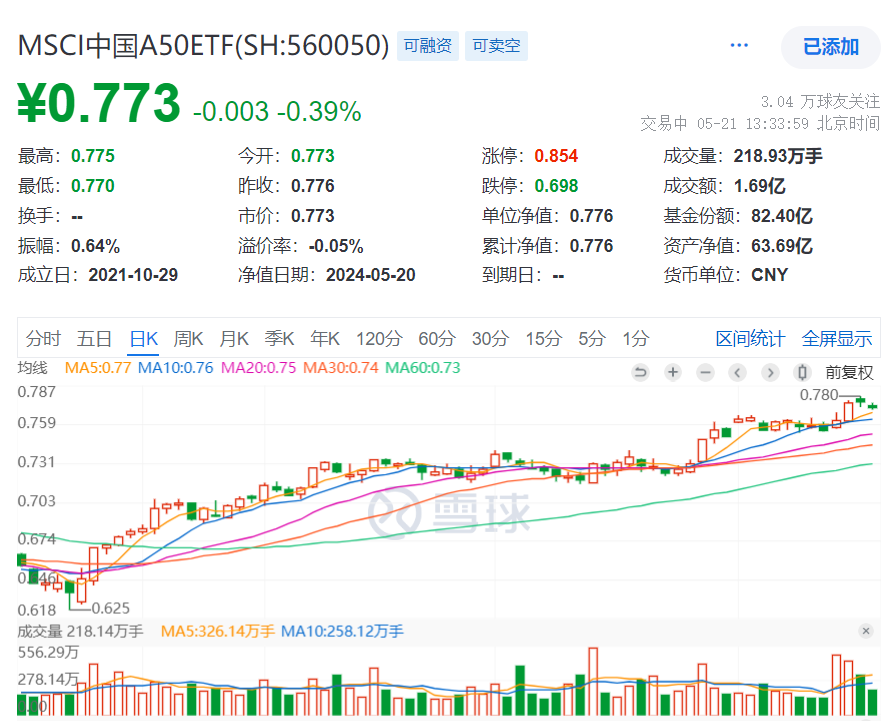Open the 区间统计 range statistics link

pos(751,339)
